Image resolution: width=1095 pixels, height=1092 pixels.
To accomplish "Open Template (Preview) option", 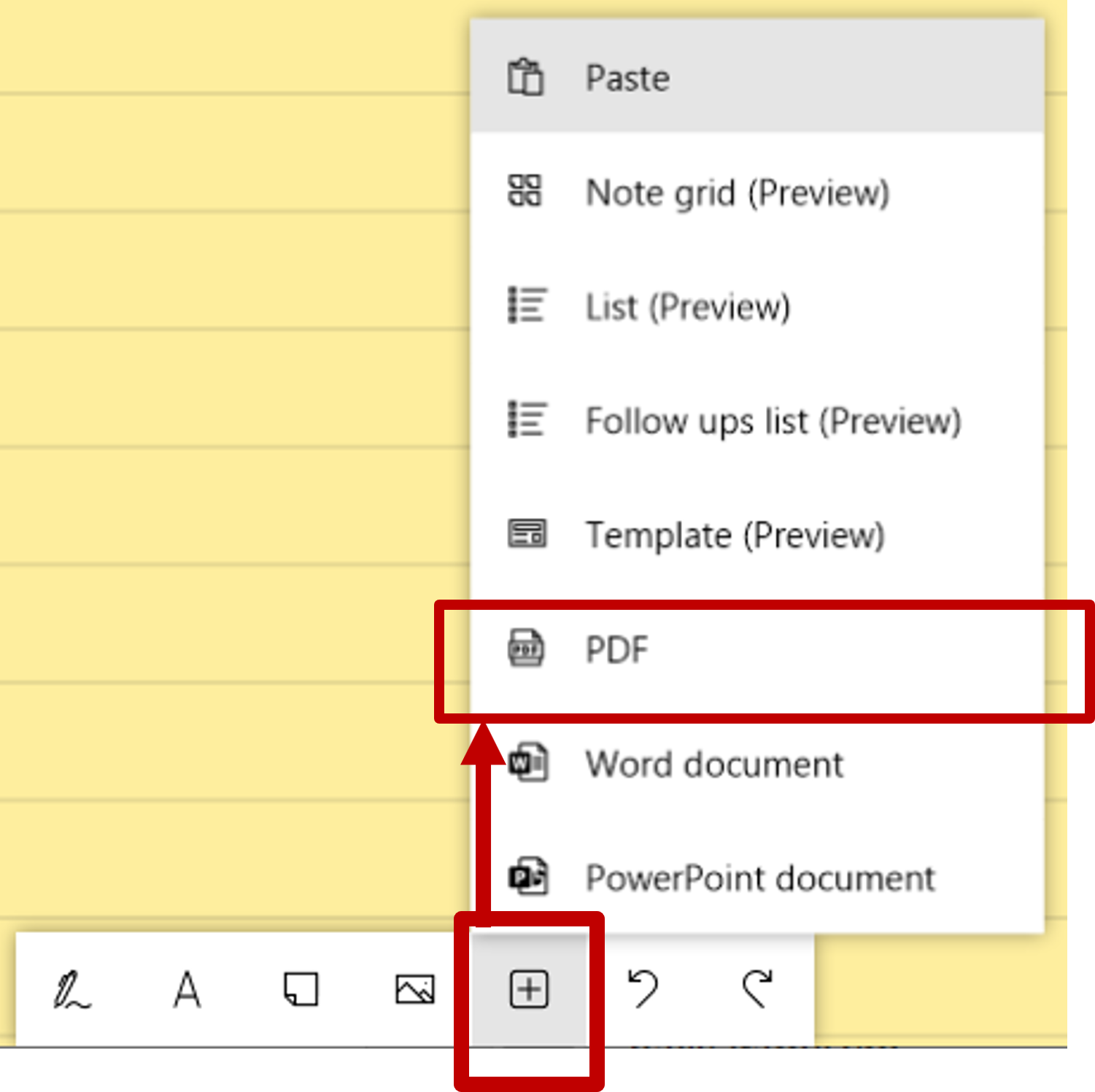I will click(735, 535).
